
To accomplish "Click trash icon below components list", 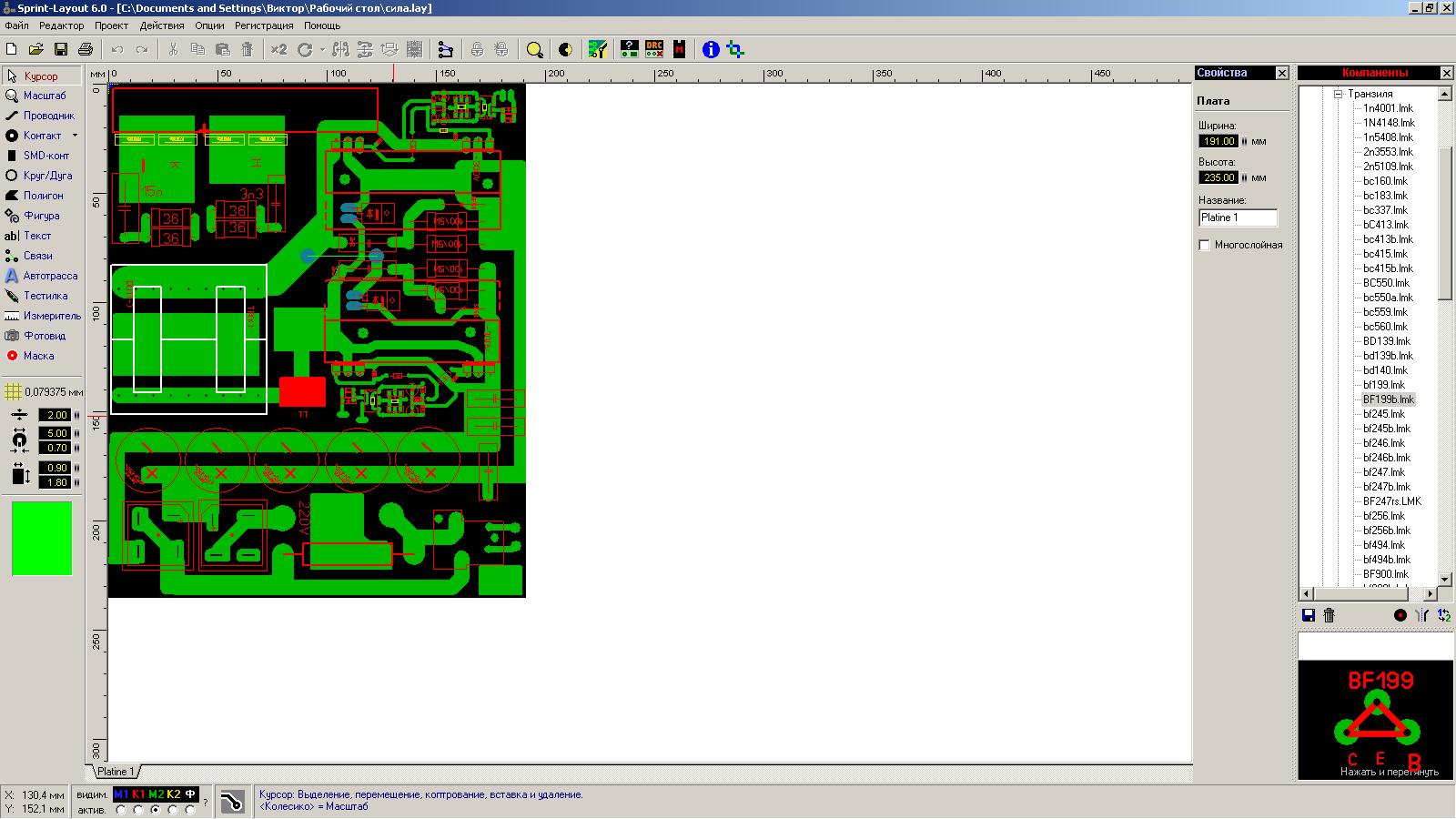I will pos(1329,615).
